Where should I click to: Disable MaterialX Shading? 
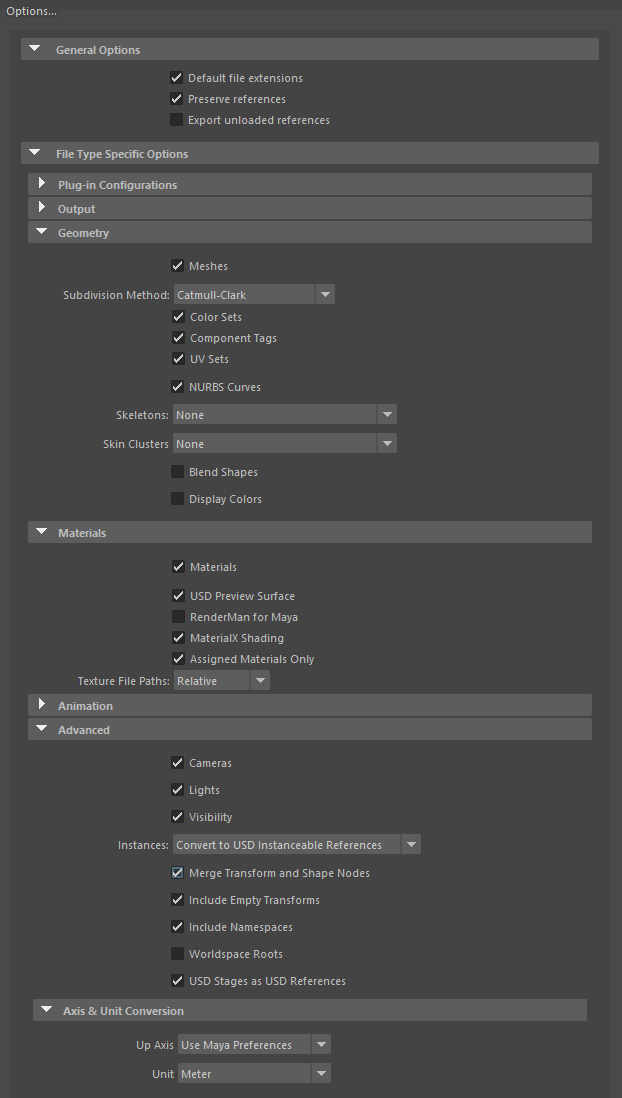click(x=178, y=637)
